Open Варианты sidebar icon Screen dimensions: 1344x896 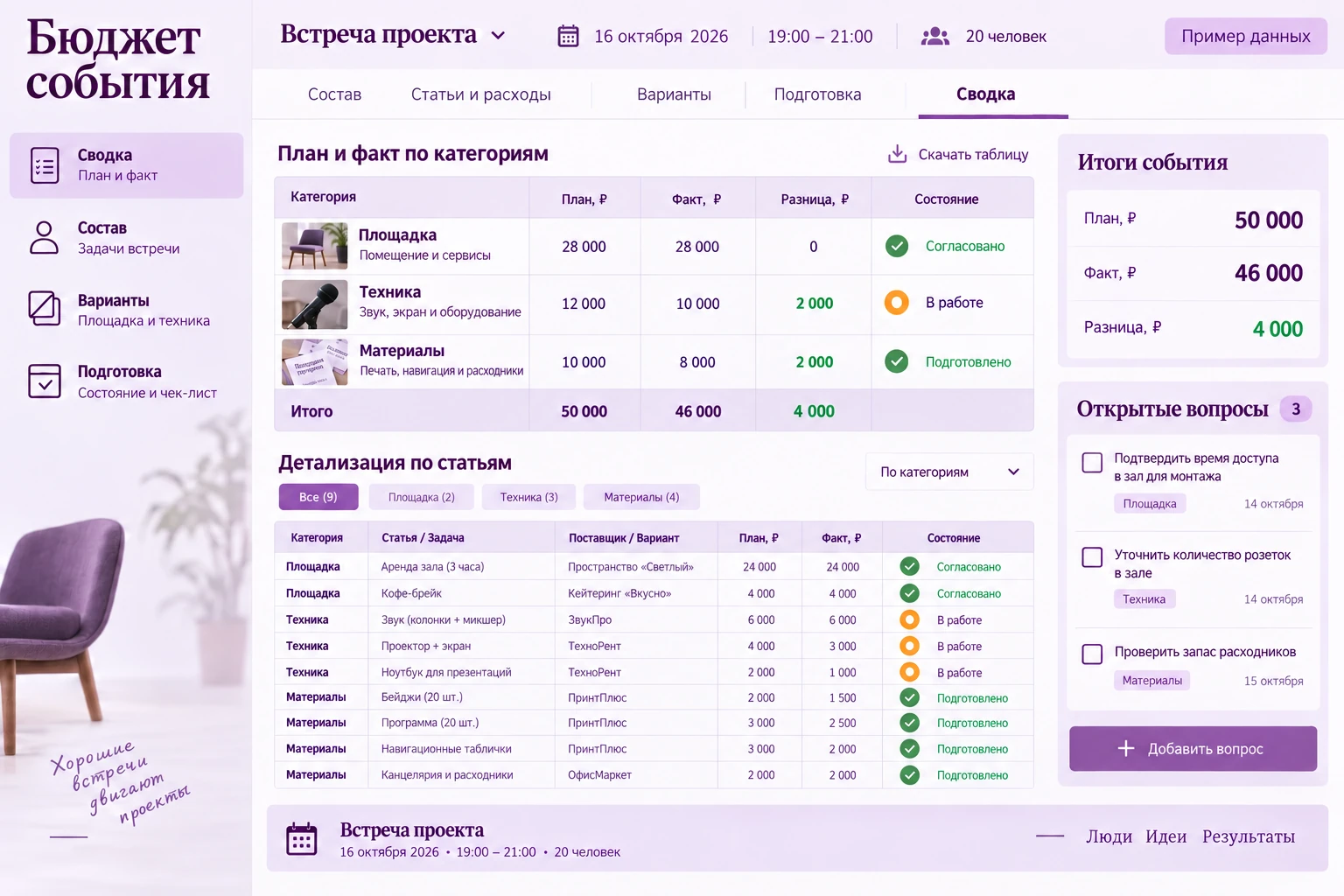45,308
